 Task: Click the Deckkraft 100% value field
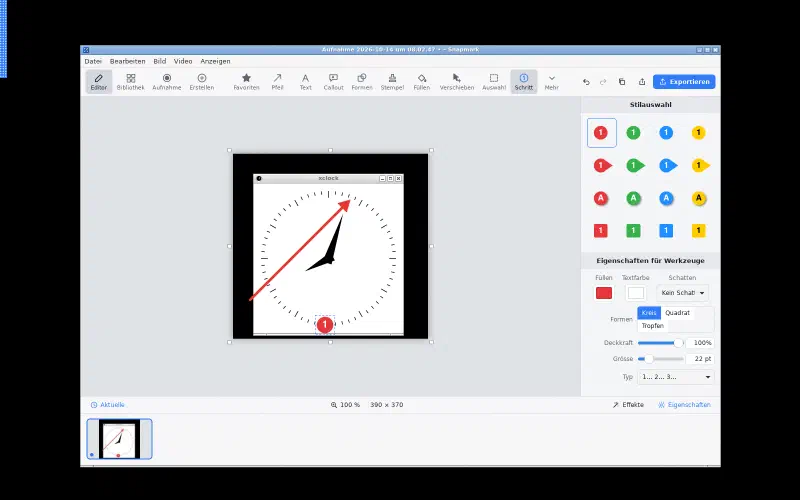point(700,343)
